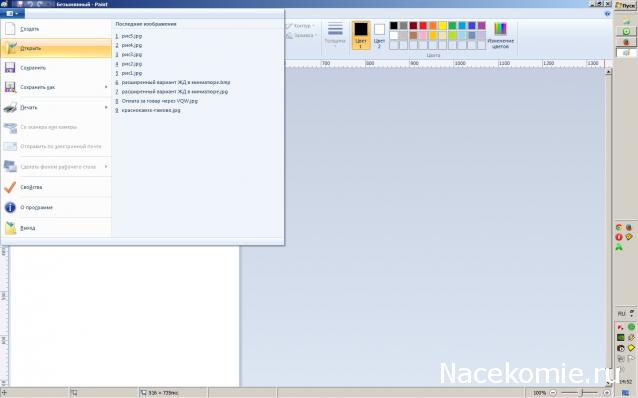Screen dimensions: 638x398
Task: Pick the red palette color swatch
Action: tap(423, 26)
